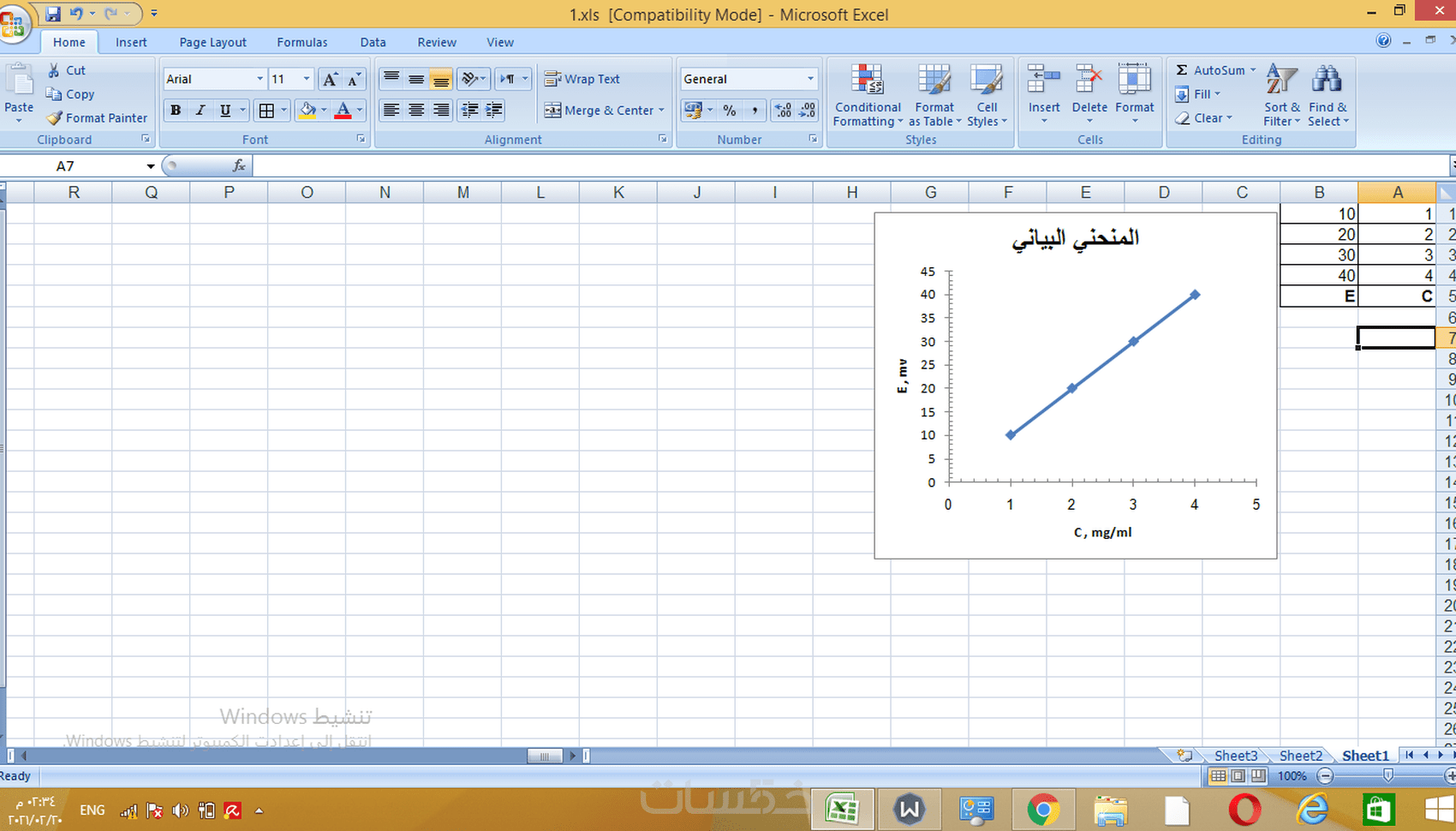Expand the Merge & Center dropdown arrow
This screenshot has width=1456, height=831.
pyautogui.click(x=661, y=111)
